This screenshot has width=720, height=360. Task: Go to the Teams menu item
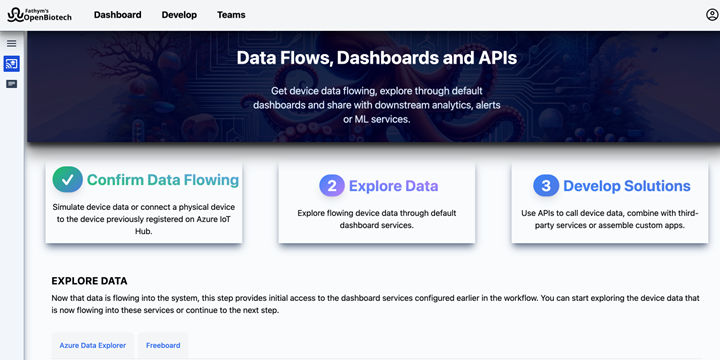pos(231,15)
